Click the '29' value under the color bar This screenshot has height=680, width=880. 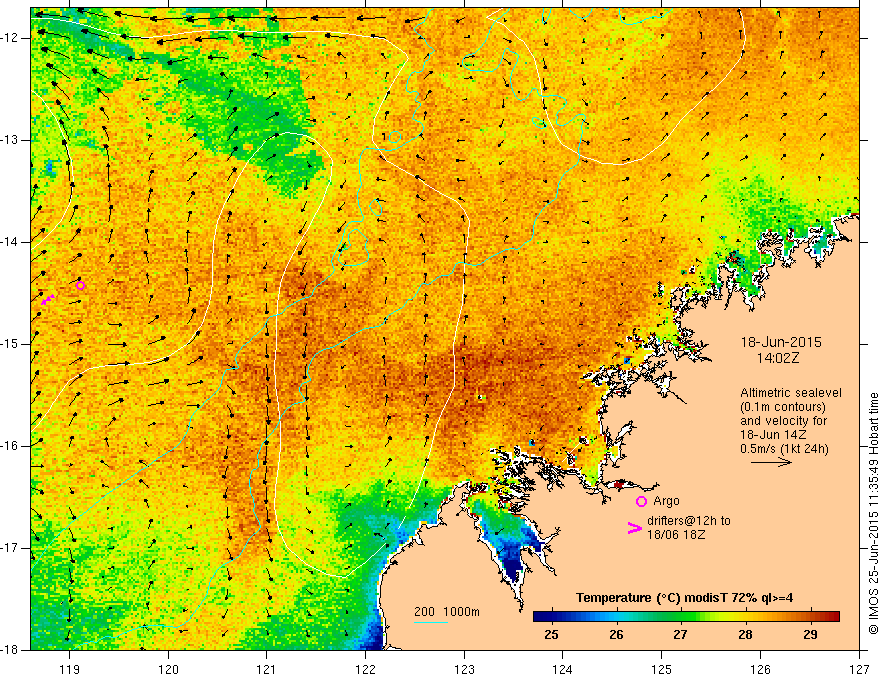click(810, 635)
